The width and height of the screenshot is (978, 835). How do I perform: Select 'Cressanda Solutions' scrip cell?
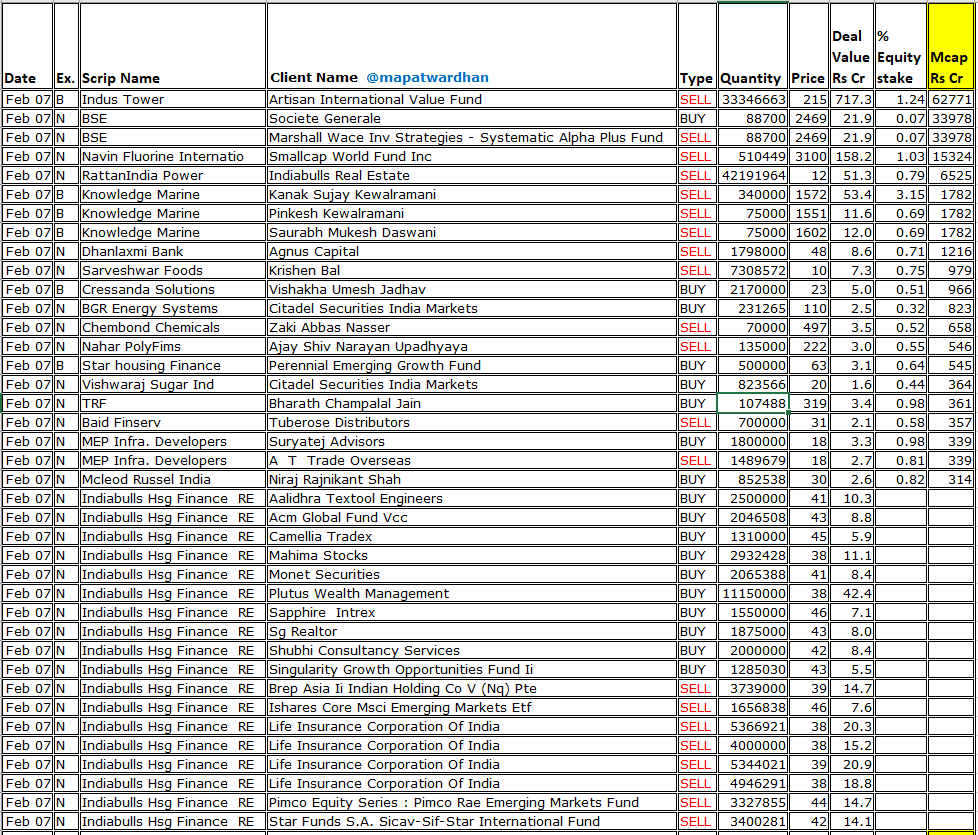[x=173, y=289]
